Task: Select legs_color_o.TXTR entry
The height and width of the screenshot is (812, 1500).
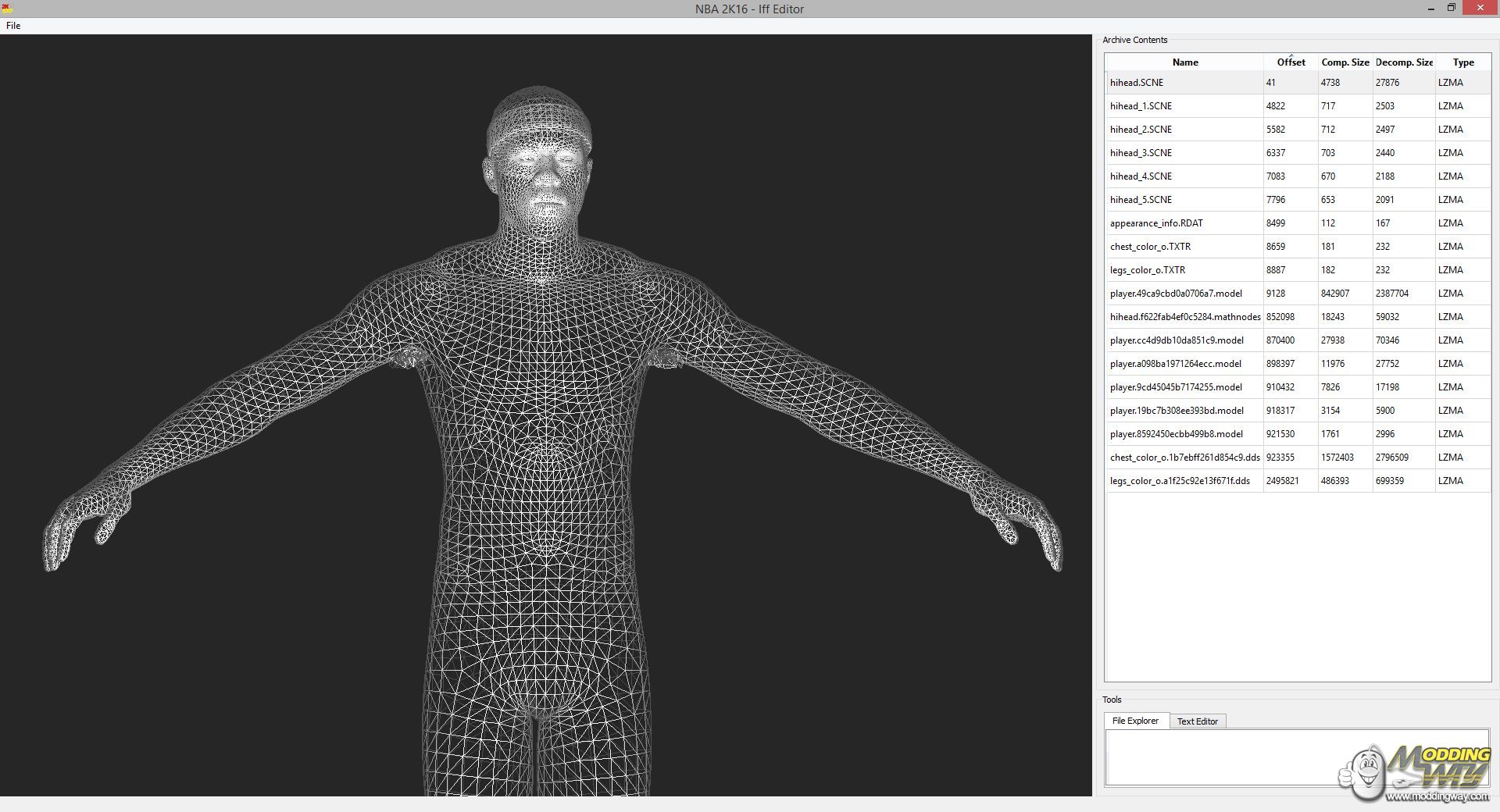Action: (x=1148, y=270)
